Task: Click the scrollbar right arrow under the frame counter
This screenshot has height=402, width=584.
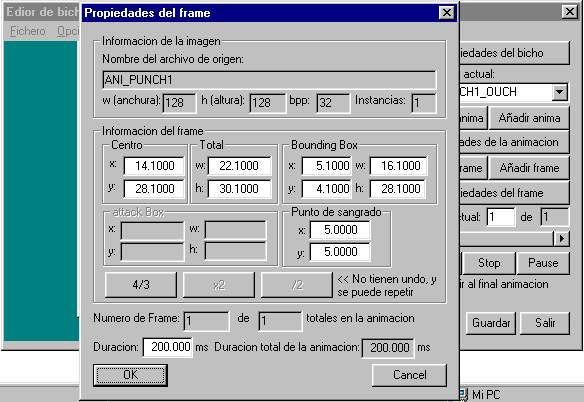Action: (x=562, y=238)
